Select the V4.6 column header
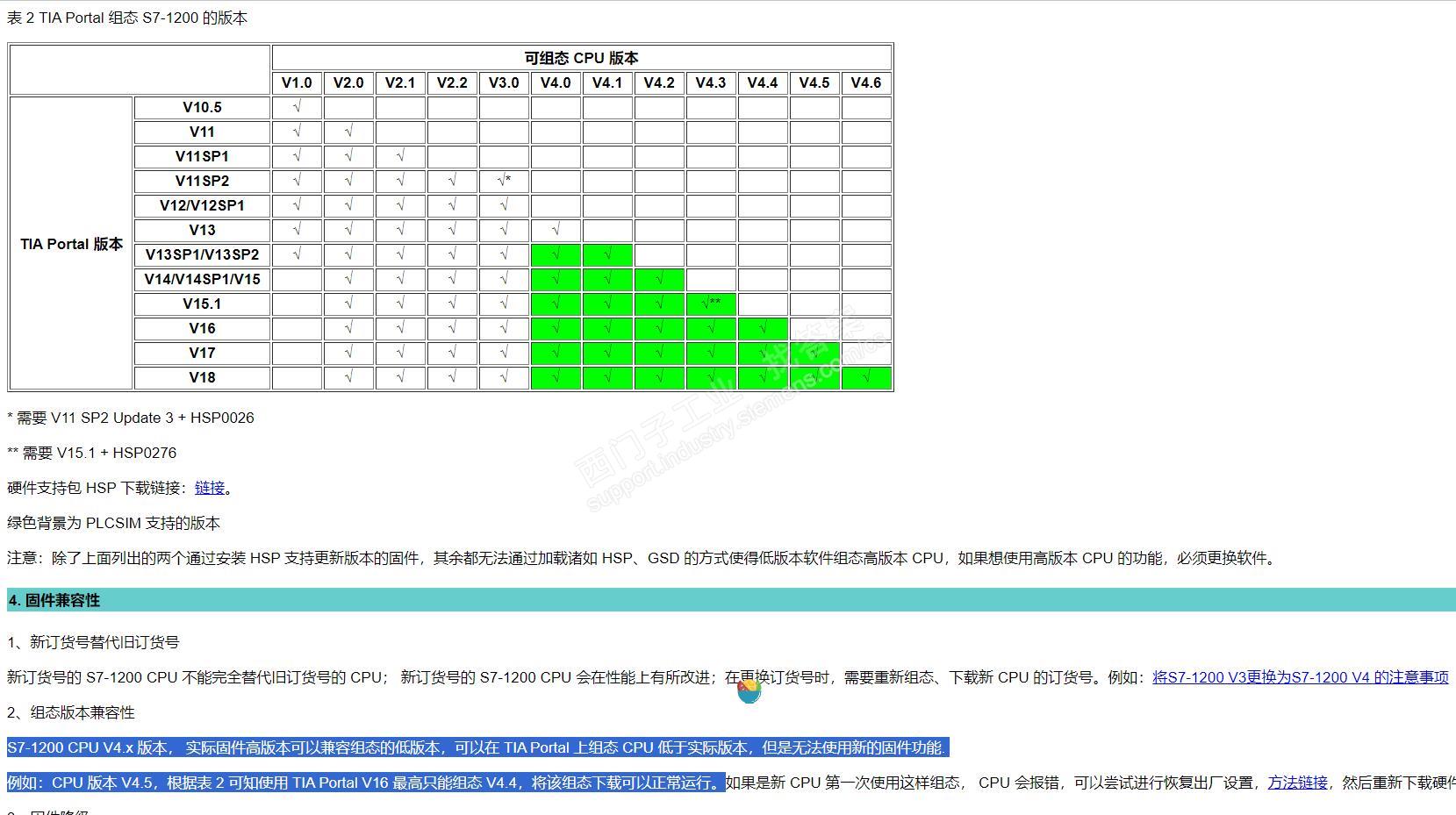This screenshot has height=815, width=1456. coord(866,82)
